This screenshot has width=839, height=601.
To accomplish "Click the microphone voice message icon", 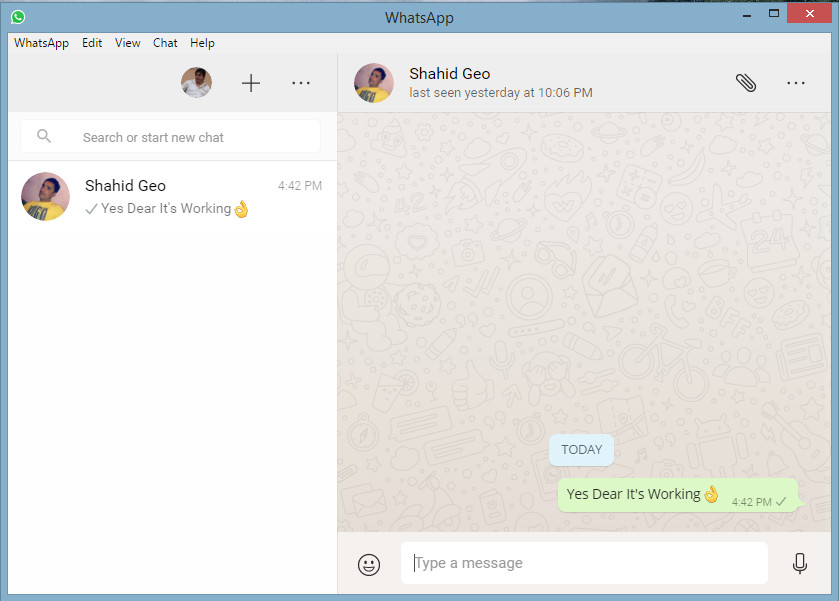I will (799, 563).
